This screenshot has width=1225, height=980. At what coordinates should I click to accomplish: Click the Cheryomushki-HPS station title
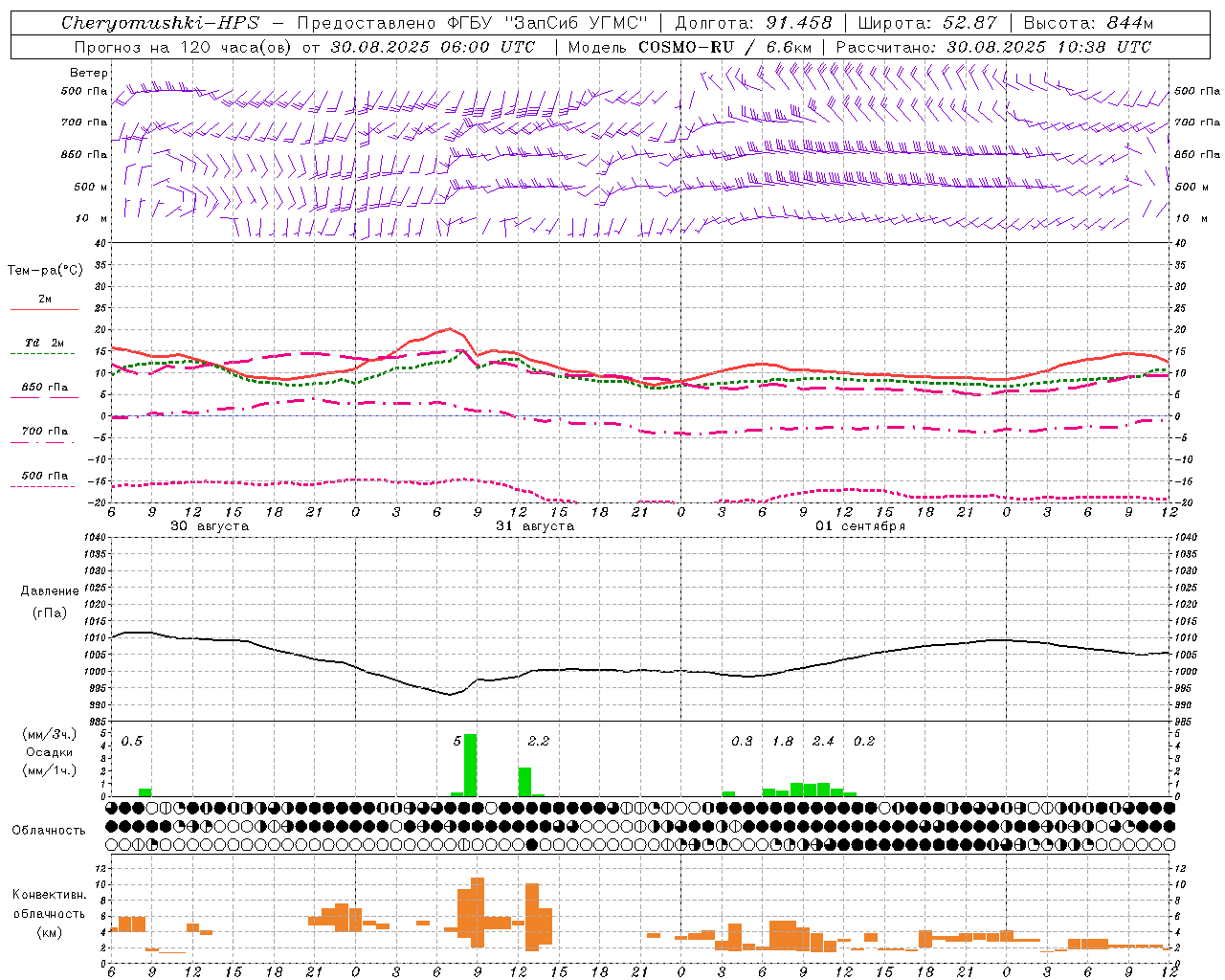pyautogui.click(x=160, y=23)
